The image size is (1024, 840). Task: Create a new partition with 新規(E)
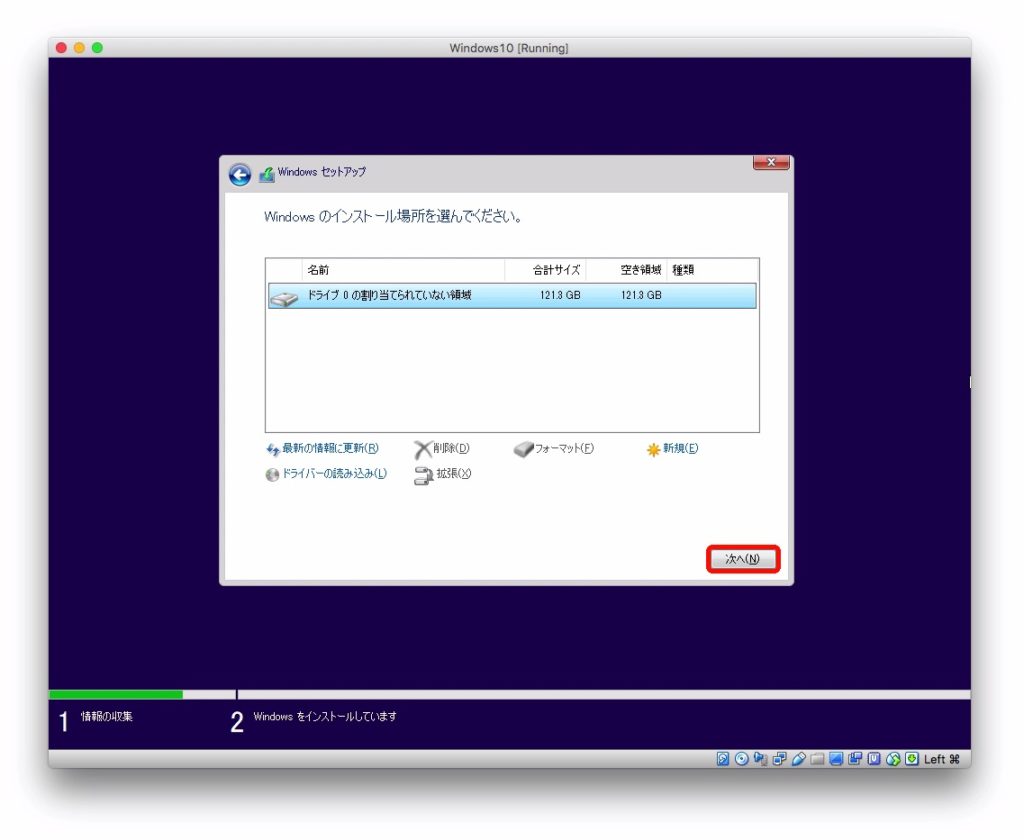pos(672,449)
